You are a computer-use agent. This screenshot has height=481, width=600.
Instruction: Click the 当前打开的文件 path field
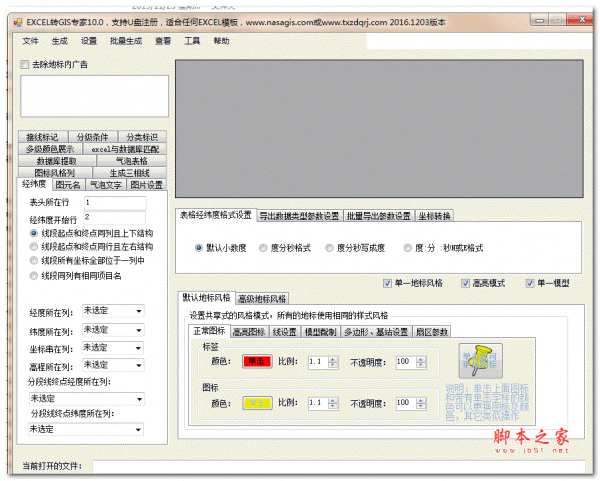(x=339, y=466)
